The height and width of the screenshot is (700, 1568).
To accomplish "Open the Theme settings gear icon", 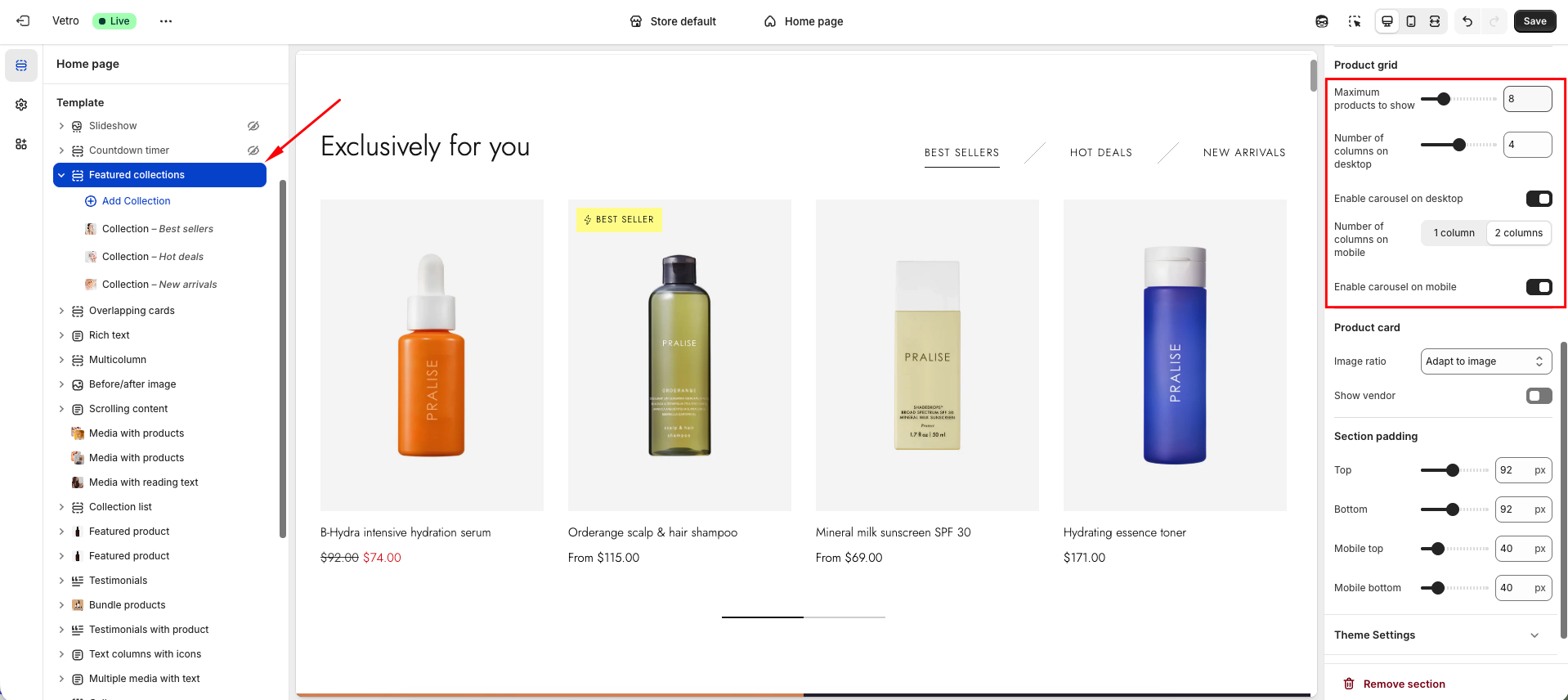I will [21, 105].
